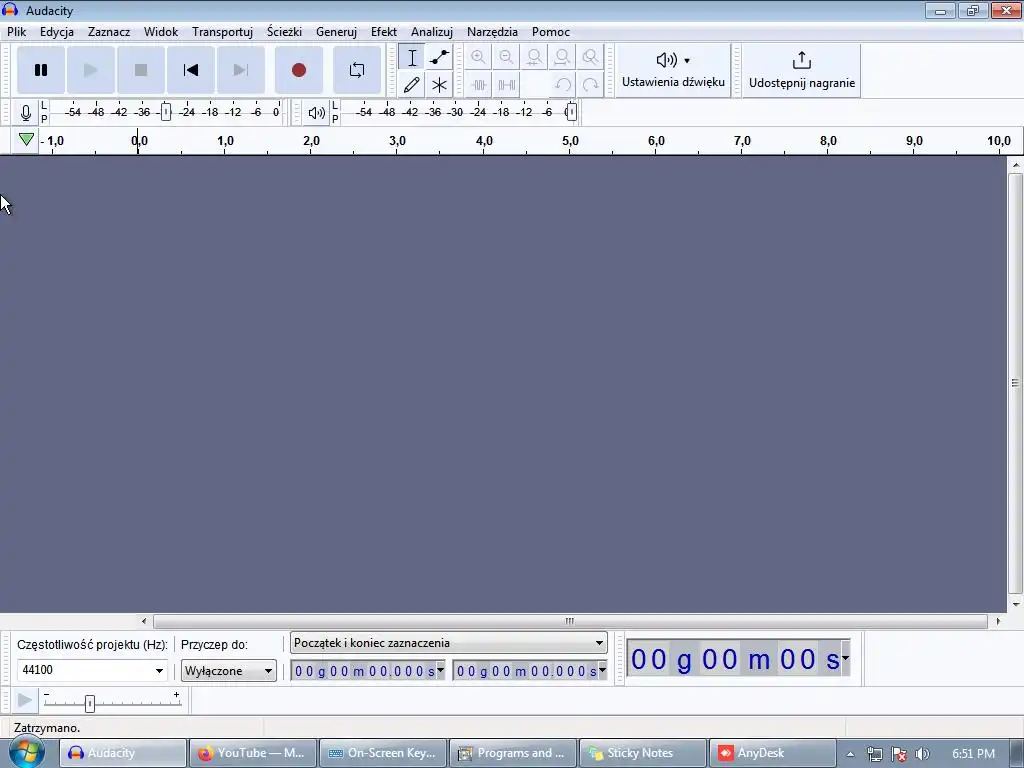Open the Pomoc menu
Image resolution: width=1024 pixels, height=768 pixels.
point(551,32)
